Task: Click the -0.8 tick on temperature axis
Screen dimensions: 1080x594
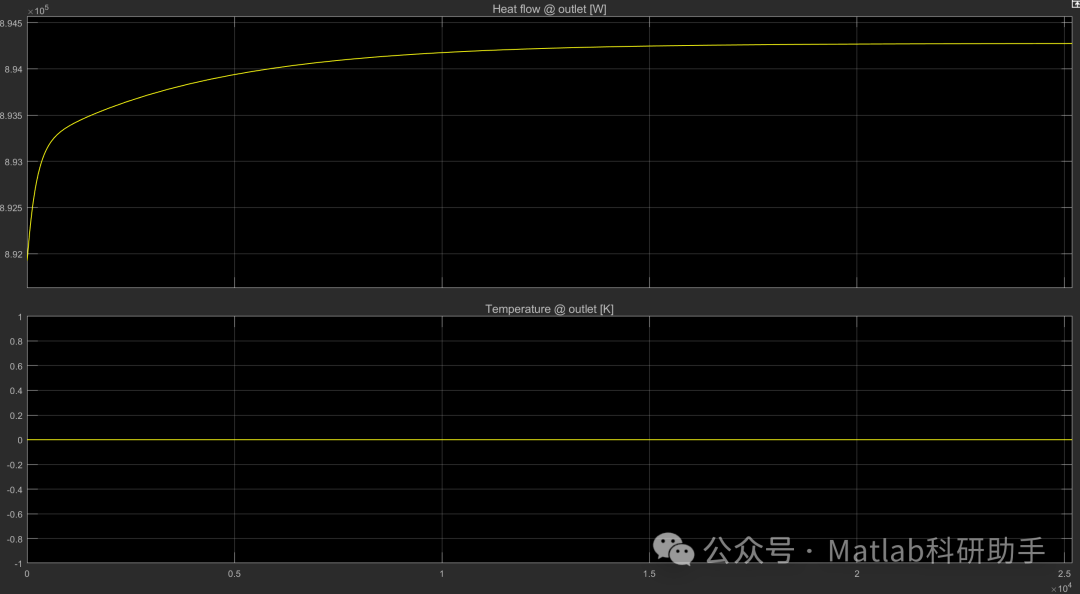Action: (14, 540)
